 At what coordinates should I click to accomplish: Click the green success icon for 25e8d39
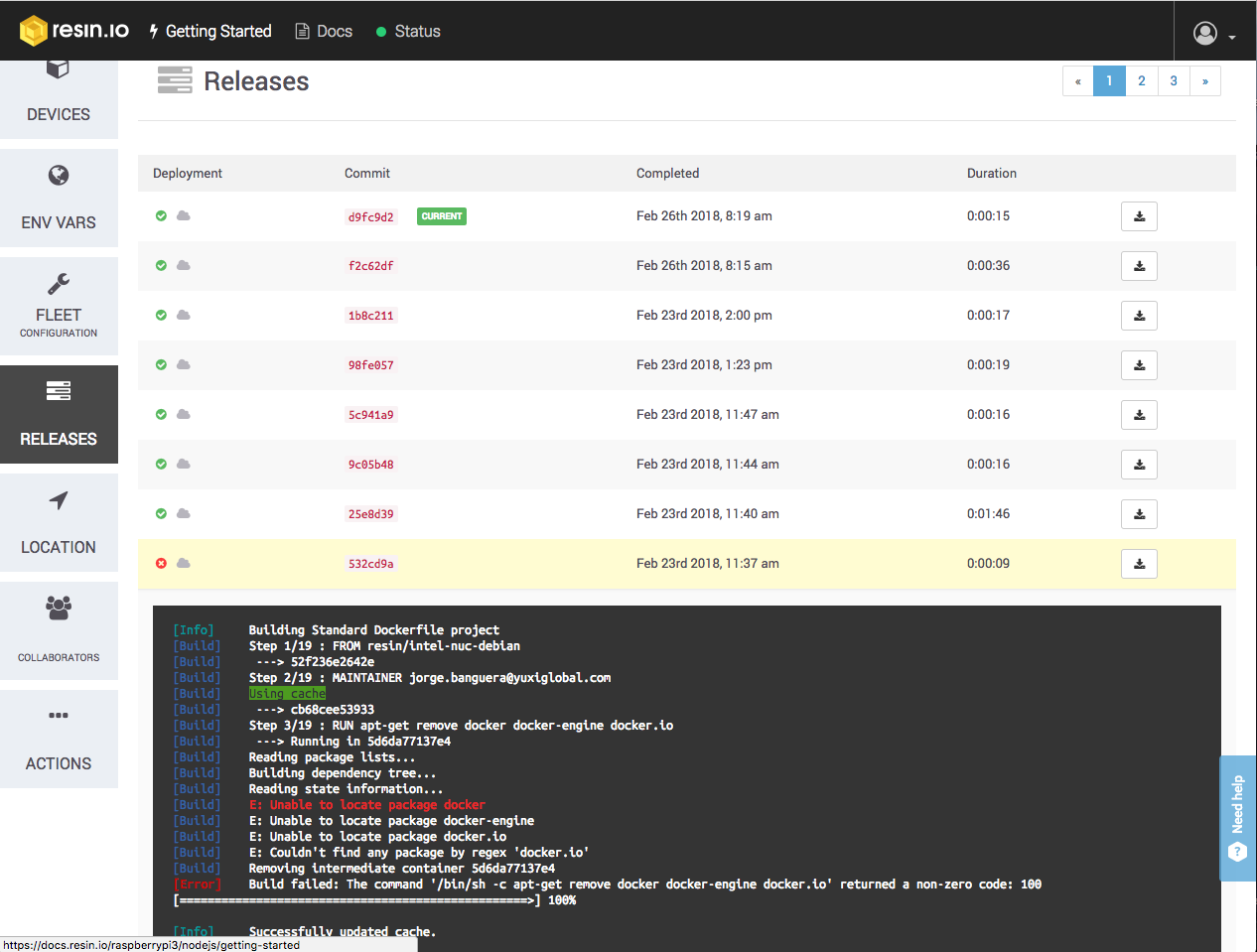point(161,513)
